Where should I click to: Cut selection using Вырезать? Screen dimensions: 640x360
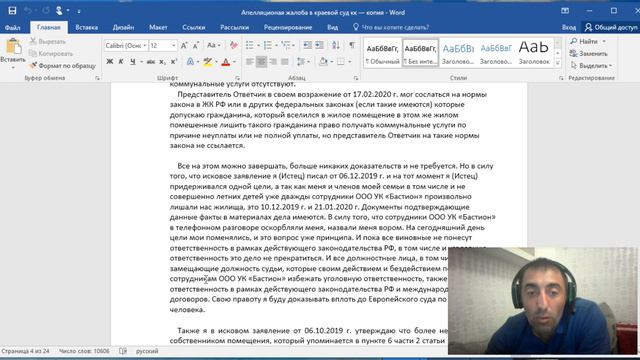point(47,41)
